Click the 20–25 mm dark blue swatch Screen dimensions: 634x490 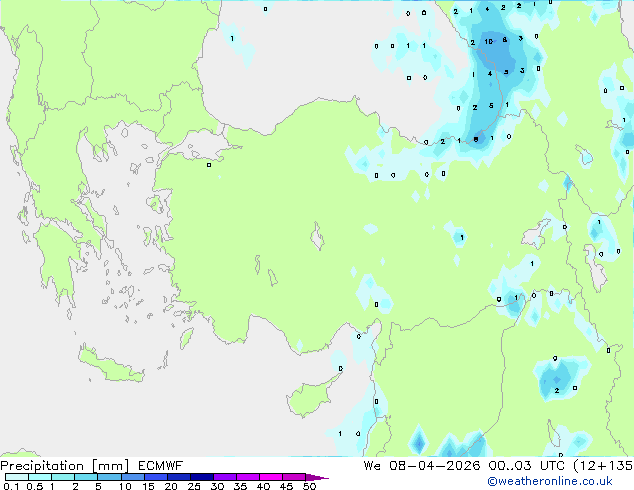click(179, 477)
